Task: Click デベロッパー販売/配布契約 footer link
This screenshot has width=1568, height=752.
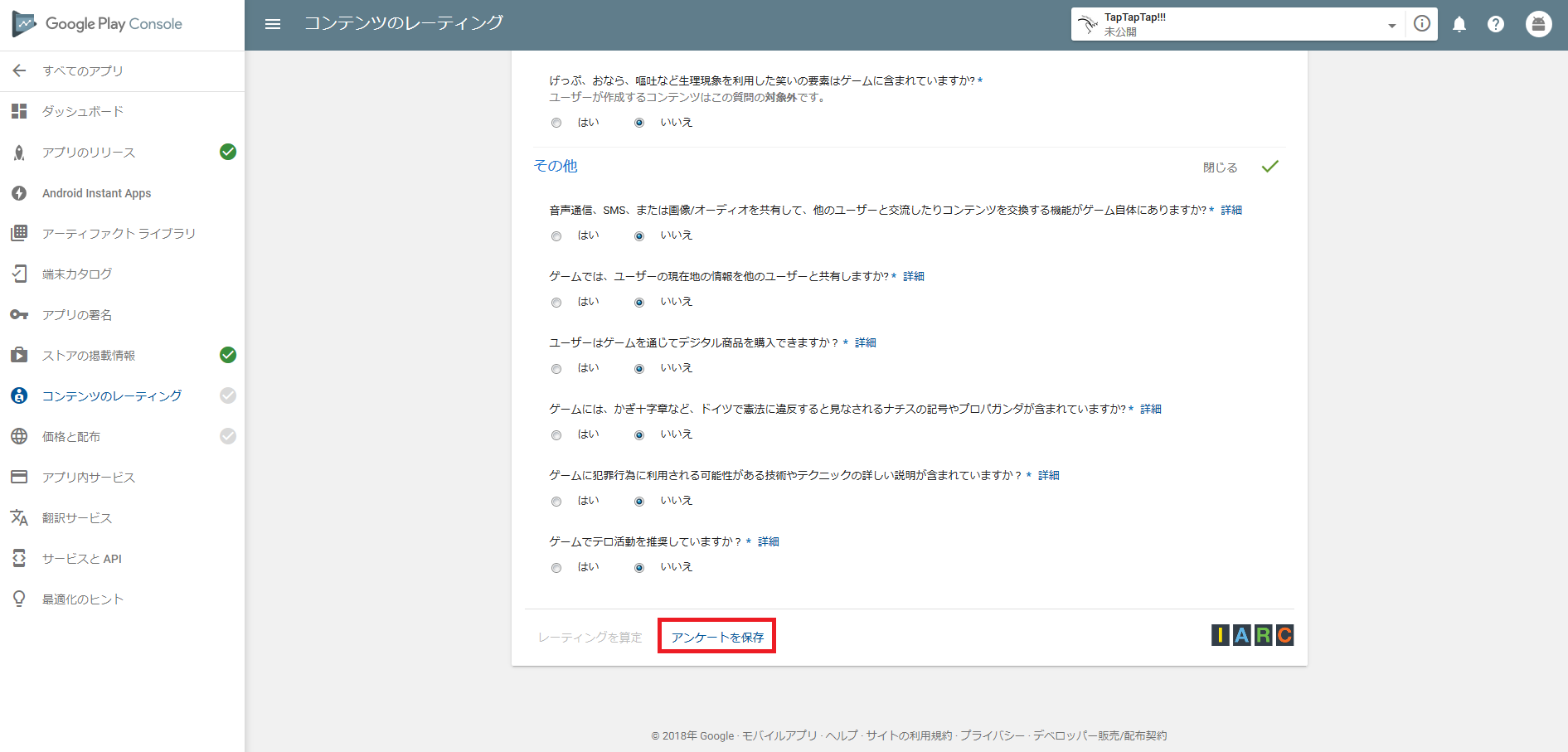Action: coord(1100,735)
